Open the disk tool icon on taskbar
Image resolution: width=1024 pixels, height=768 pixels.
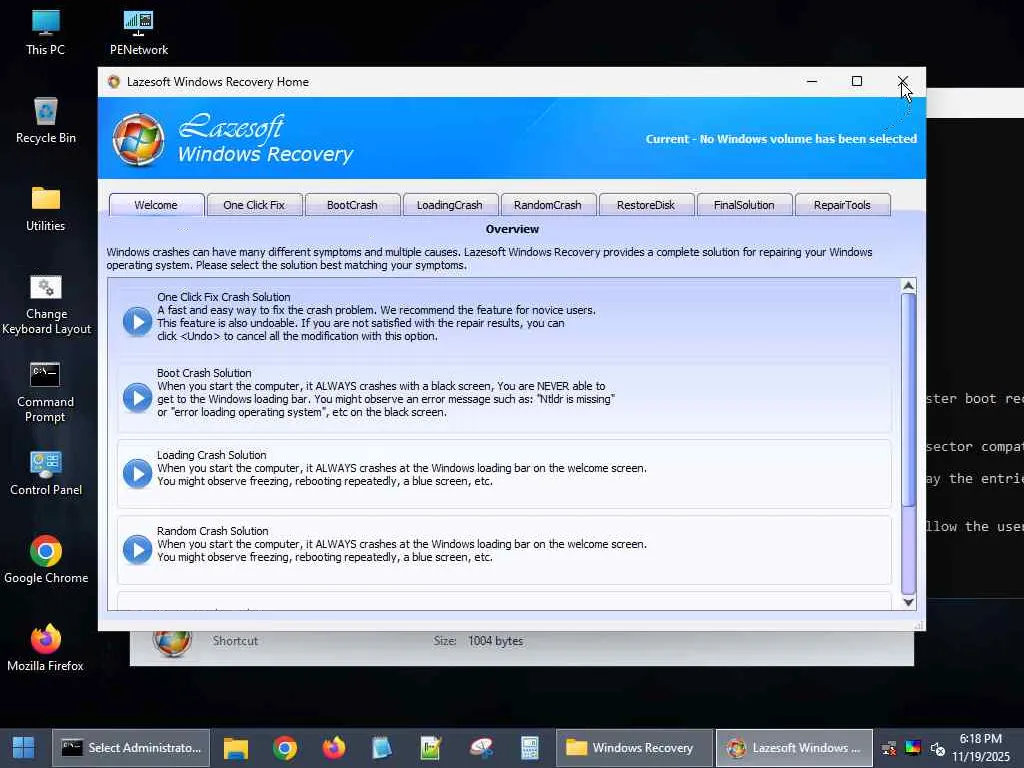click(481, 748)
